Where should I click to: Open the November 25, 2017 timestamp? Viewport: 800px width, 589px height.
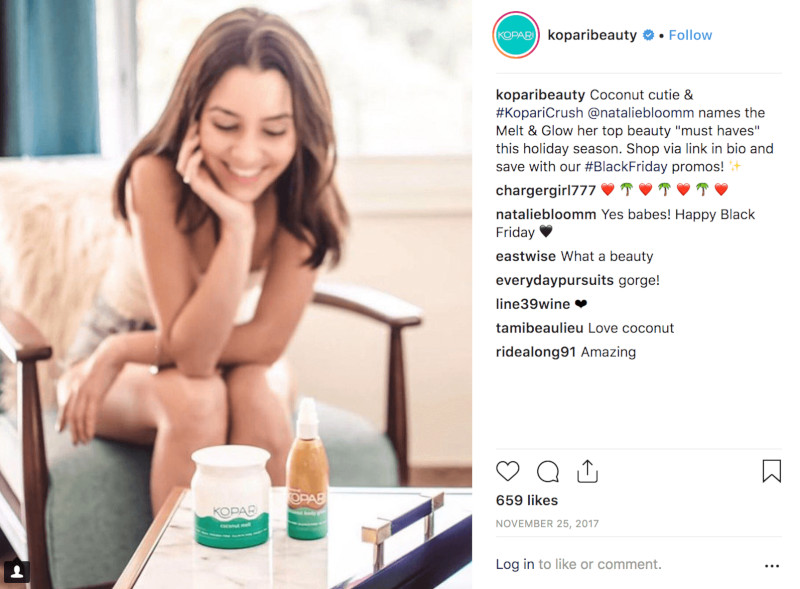point(547,524)
